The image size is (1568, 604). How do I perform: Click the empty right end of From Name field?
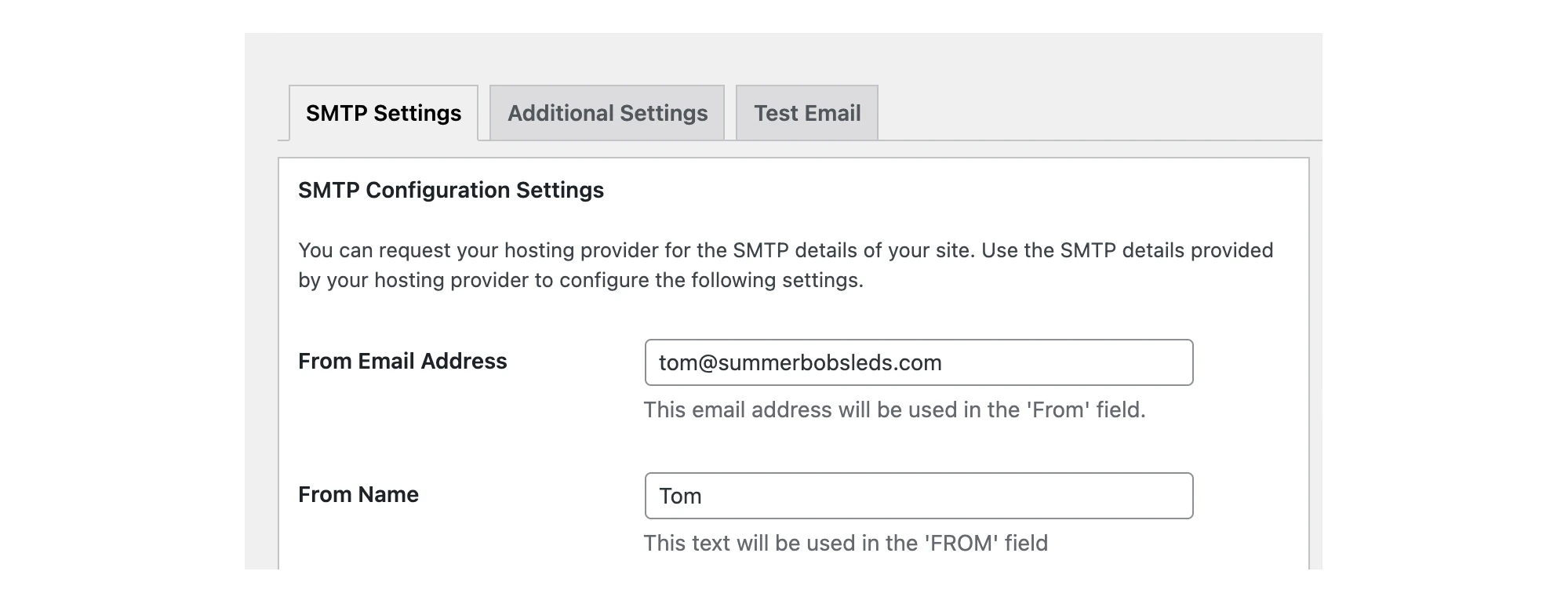[1137, 496]
